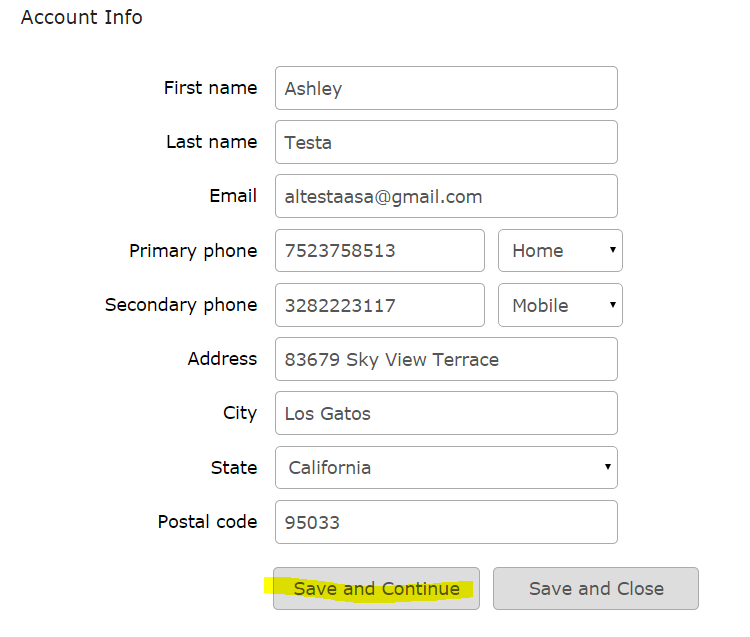Viewport: 750px width, 637px height.
Task: Click the Secondary phone number field
Action: [x=379, y=305]
